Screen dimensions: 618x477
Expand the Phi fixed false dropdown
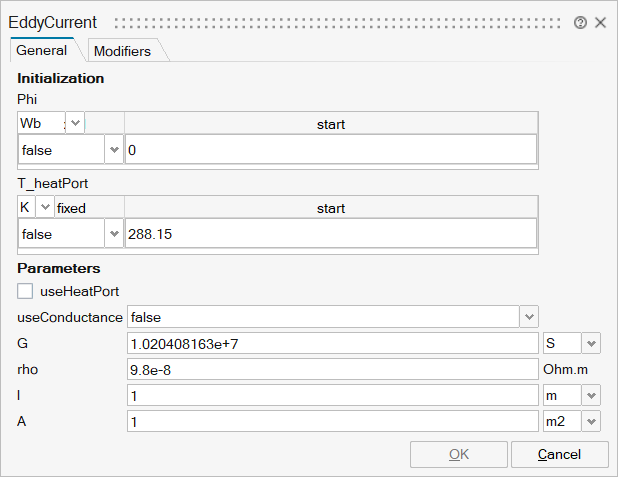pos(113,149)
